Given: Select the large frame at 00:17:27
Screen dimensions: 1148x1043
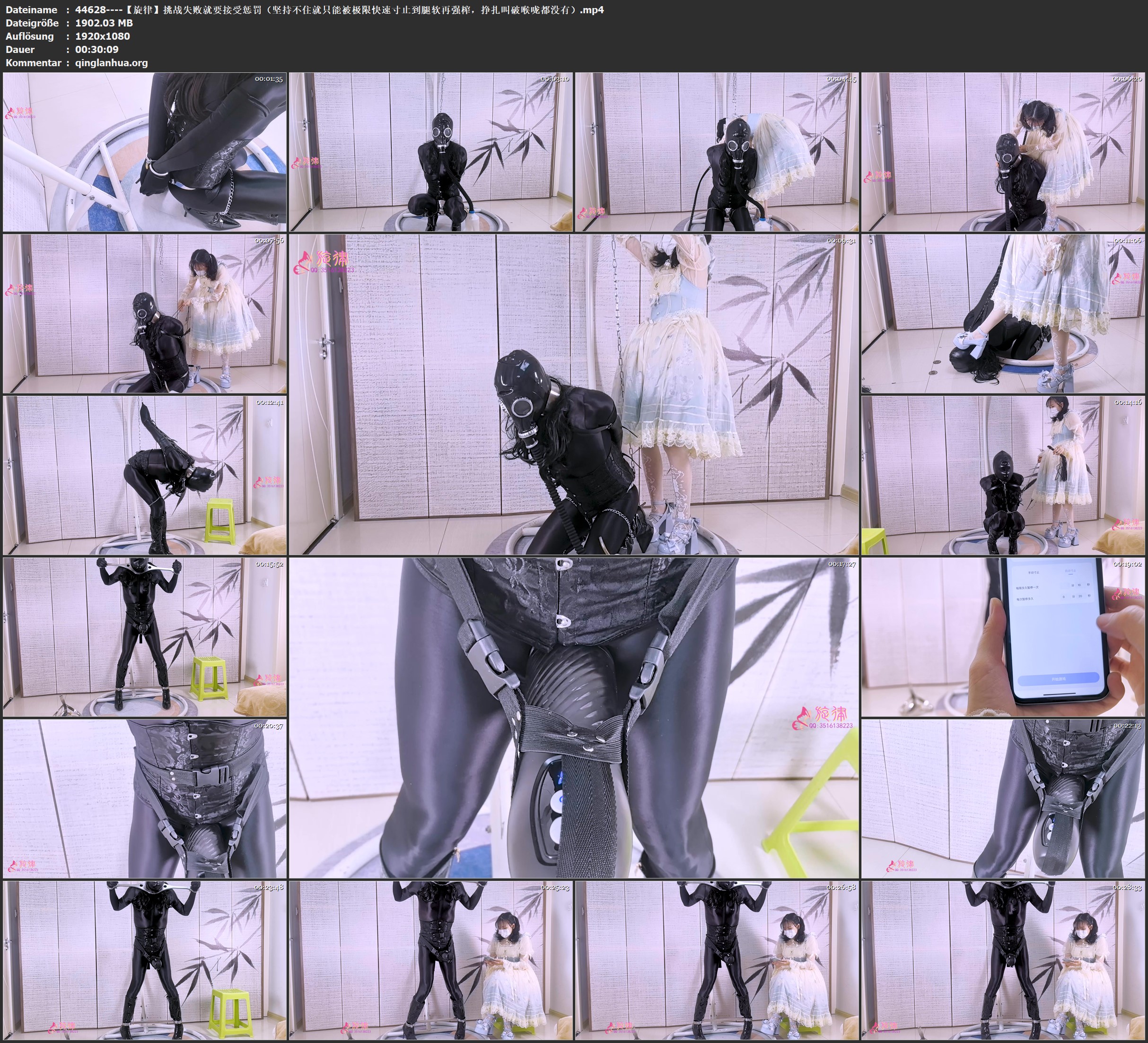Looking at the screenshot, I should 573,717.
